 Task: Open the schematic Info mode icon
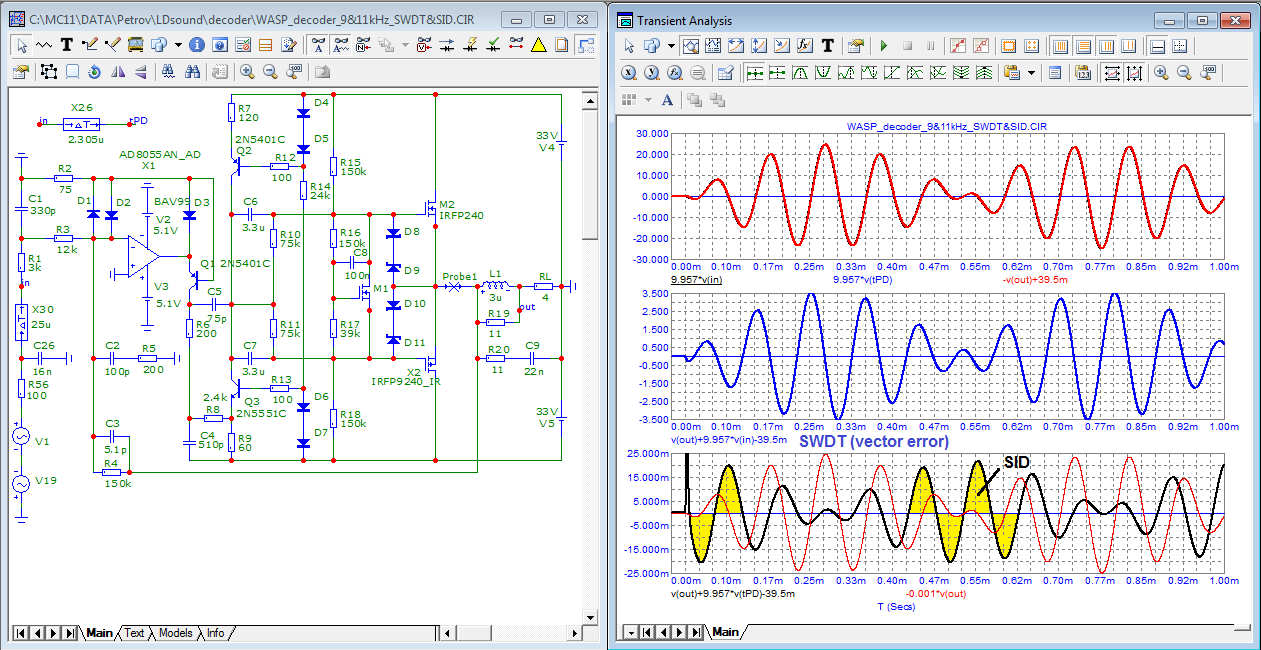196,45
